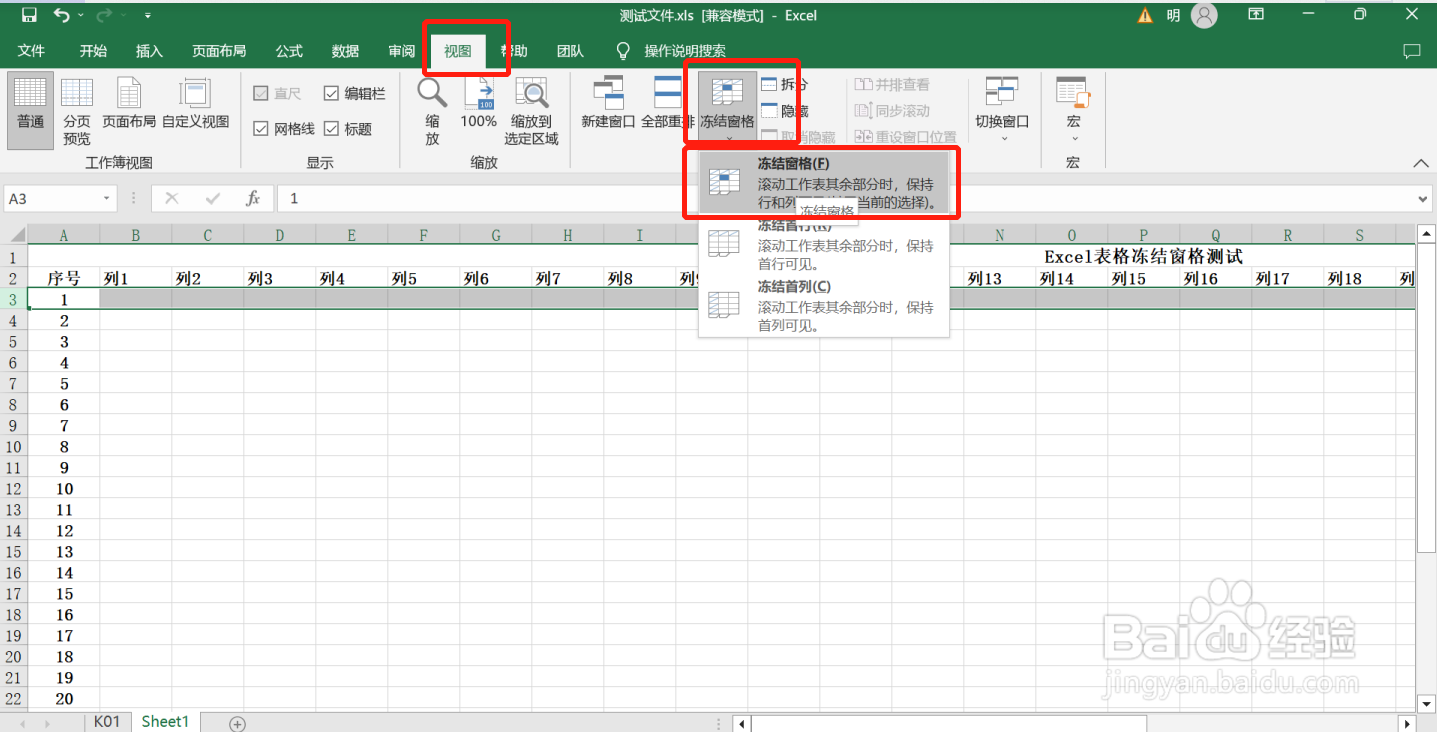Viewport: 1437px width, 732px height.
Task: Choose the freeze top row menu option
Action: point(823,245)
